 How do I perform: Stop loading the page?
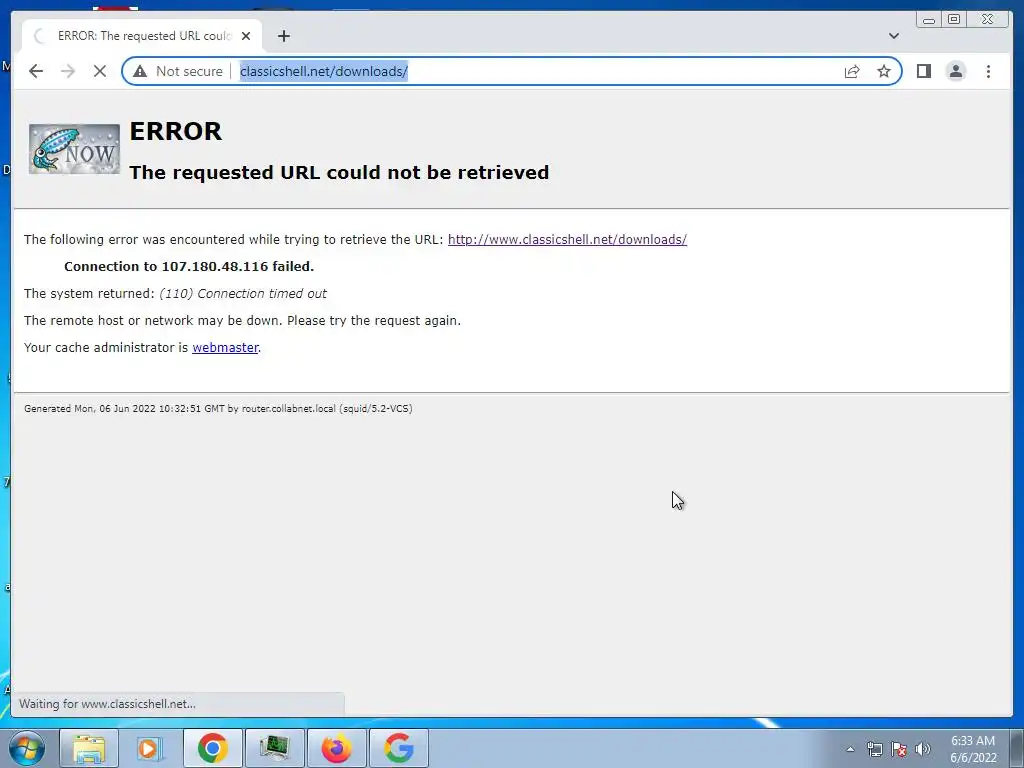coord(100,71)
